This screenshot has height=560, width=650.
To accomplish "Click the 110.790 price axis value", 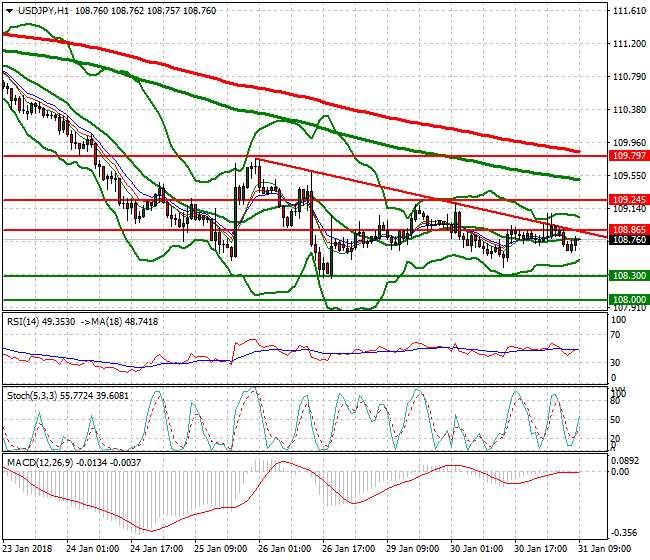I will pyautogui.click(x=629, y=77).
